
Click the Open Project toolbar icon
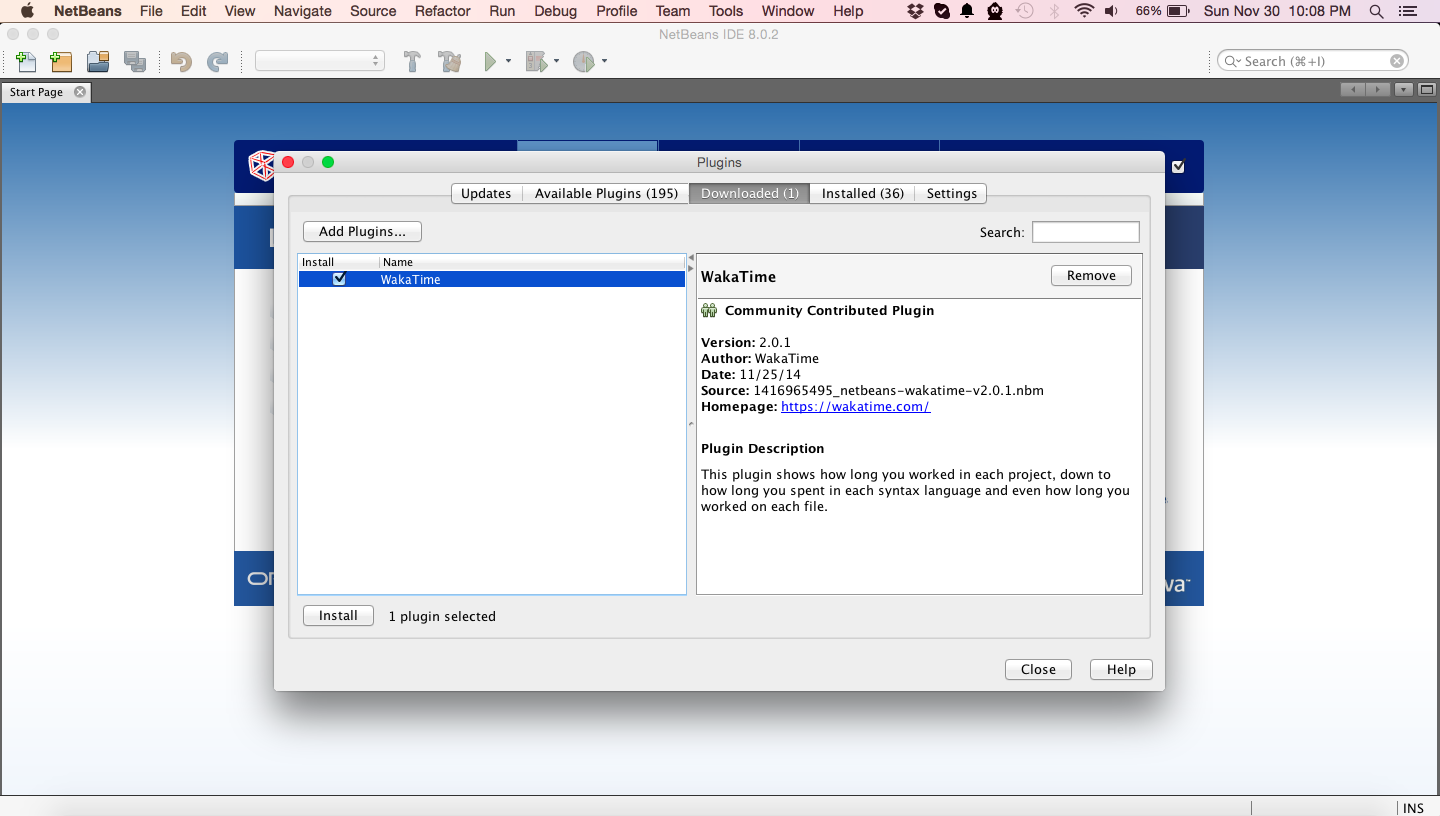pyautogui.click(x=98, y=61)
